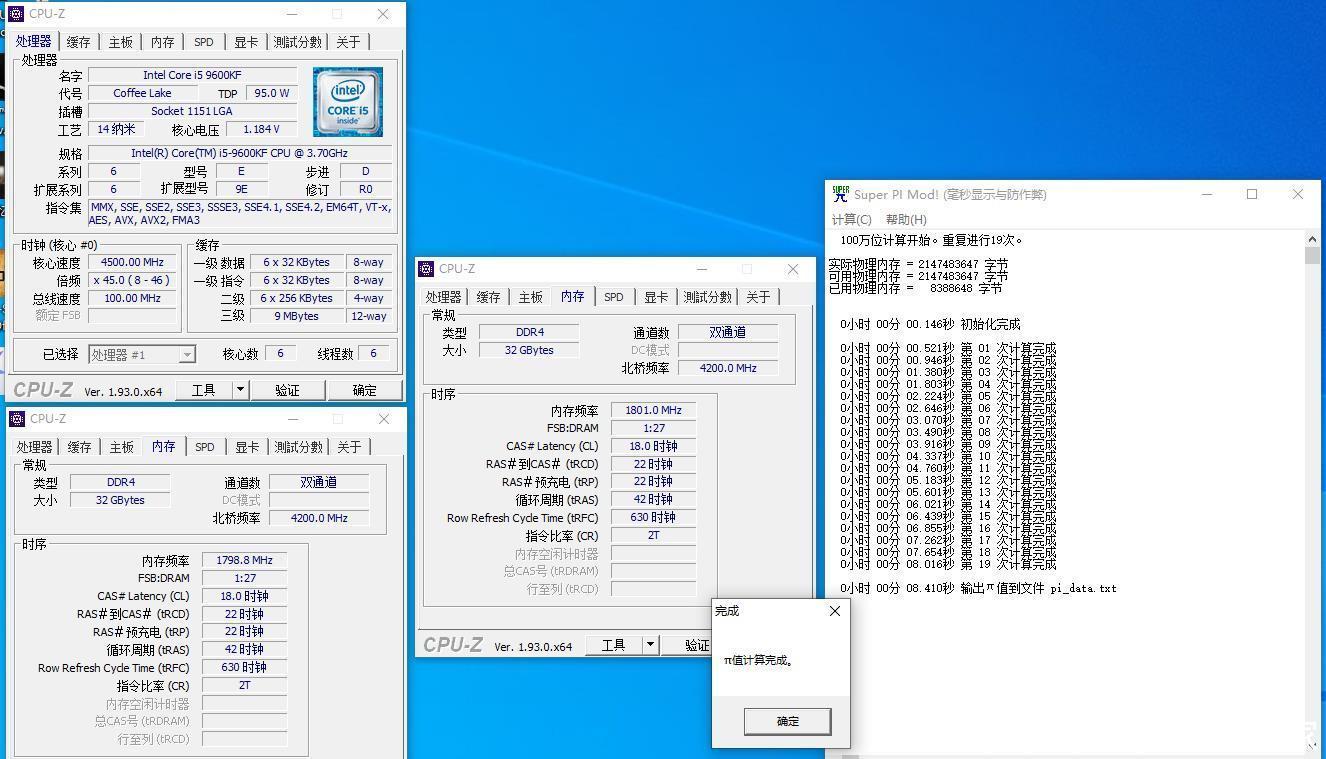Open 显卡 tab in top CPU-Z window
The image size is (1326, 759).
click(x=246, y=42)
